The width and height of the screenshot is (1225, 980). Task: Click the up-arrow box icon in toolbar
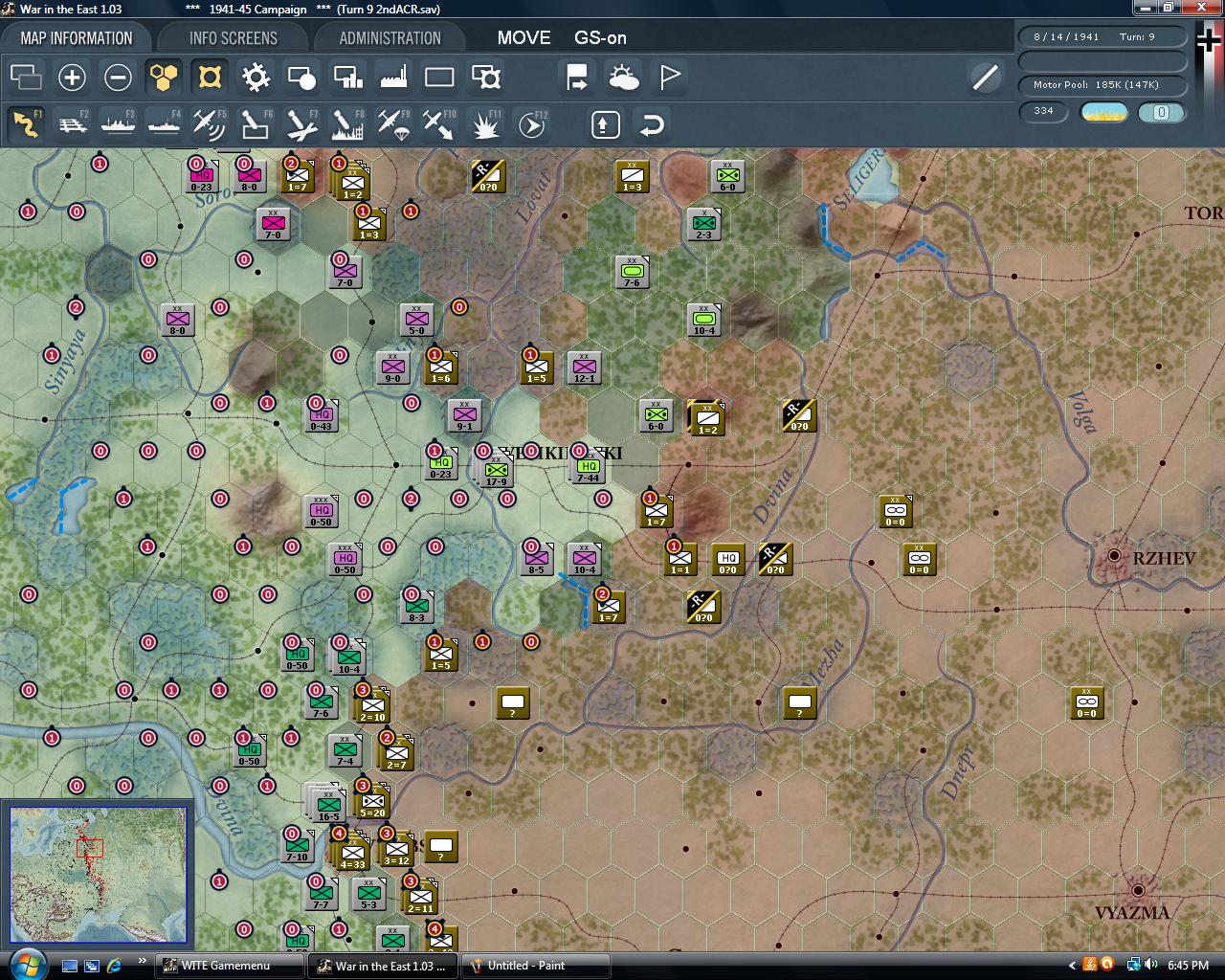[606, 124]
